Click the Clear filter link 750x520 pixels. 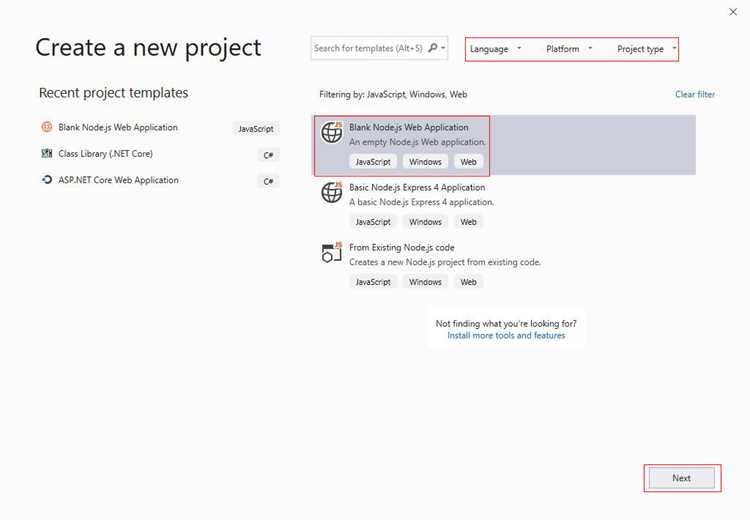pyautogui.click(x=695, y=94)
